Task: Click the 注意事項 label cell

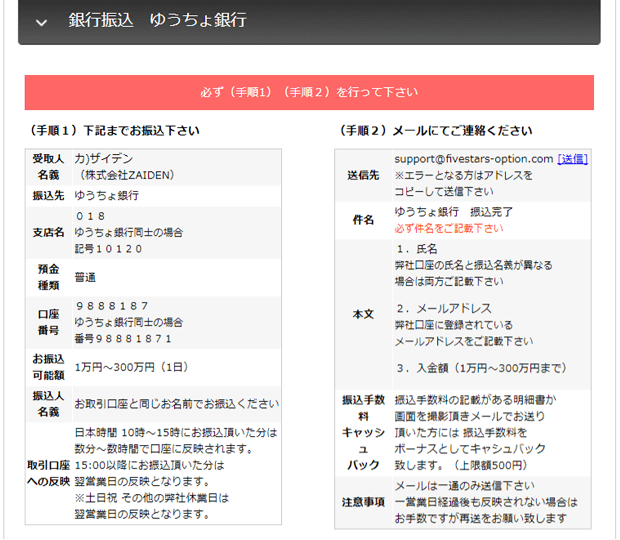Action: [363, 502]
